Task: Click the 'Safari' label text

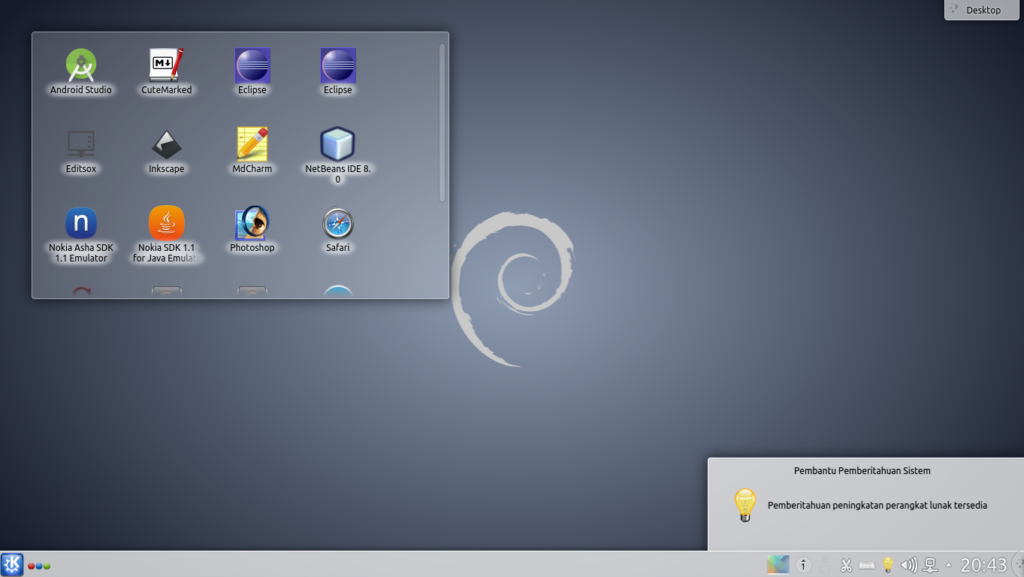Action: (338, 247)
